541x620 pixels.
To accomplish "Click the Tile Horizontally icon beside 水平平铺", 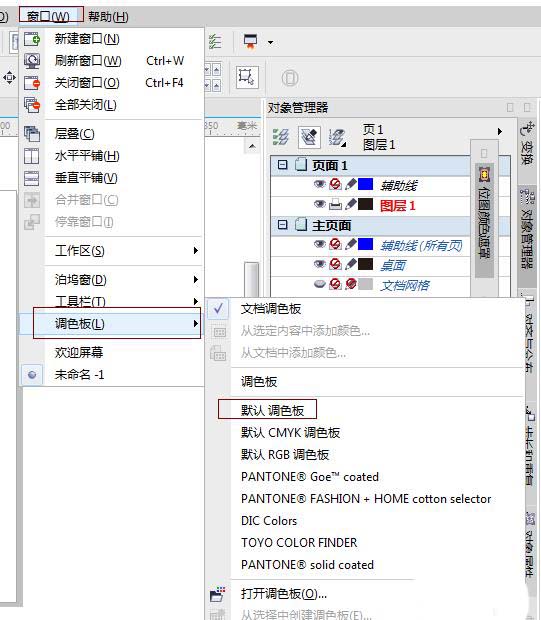I will pyautogui.click(x=32, y=156).
